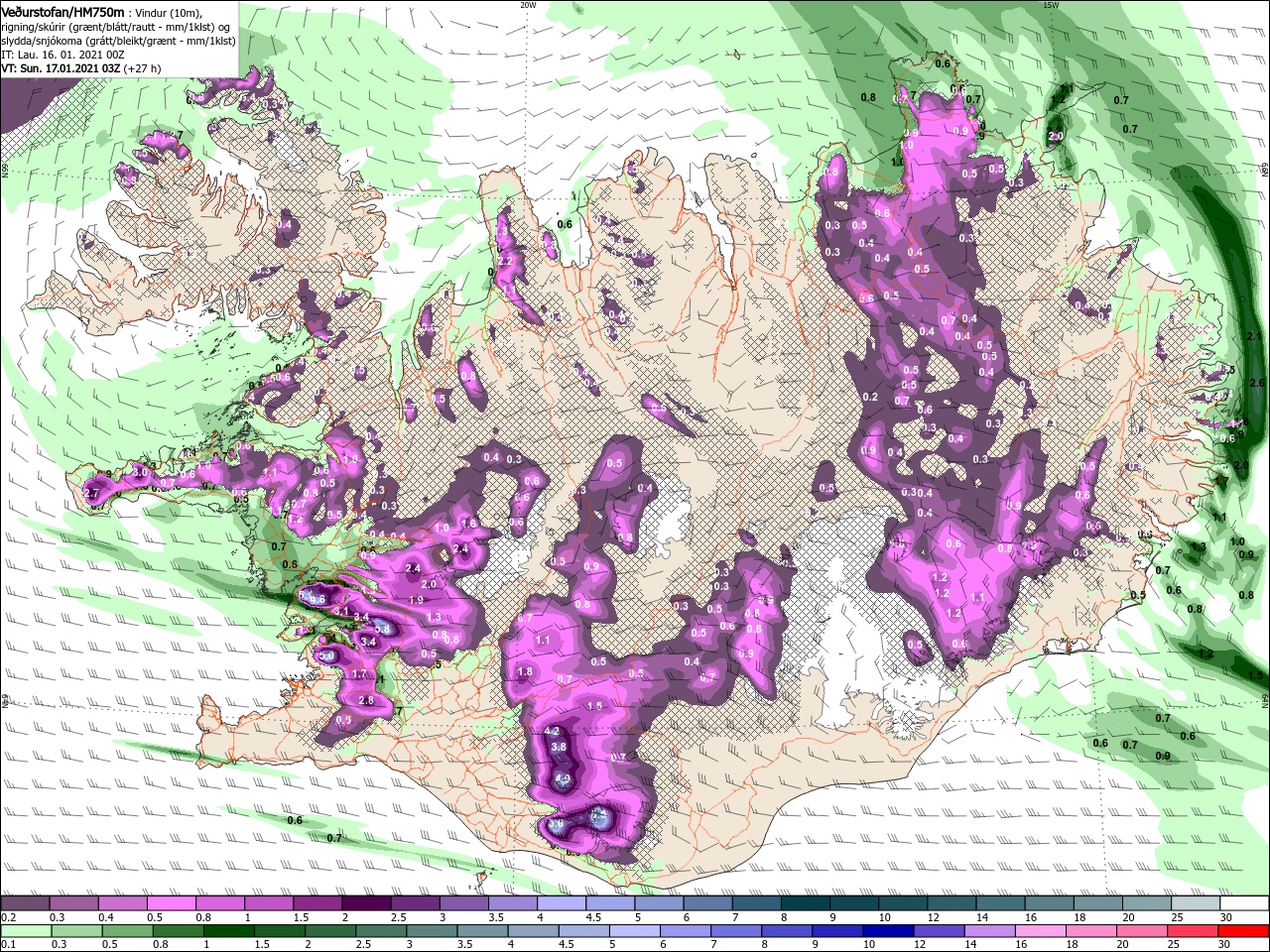This screenshot has width=1270, height=952.
Task: Click the '2.8' value on the southwest peninsula
Action: [365, 701]
